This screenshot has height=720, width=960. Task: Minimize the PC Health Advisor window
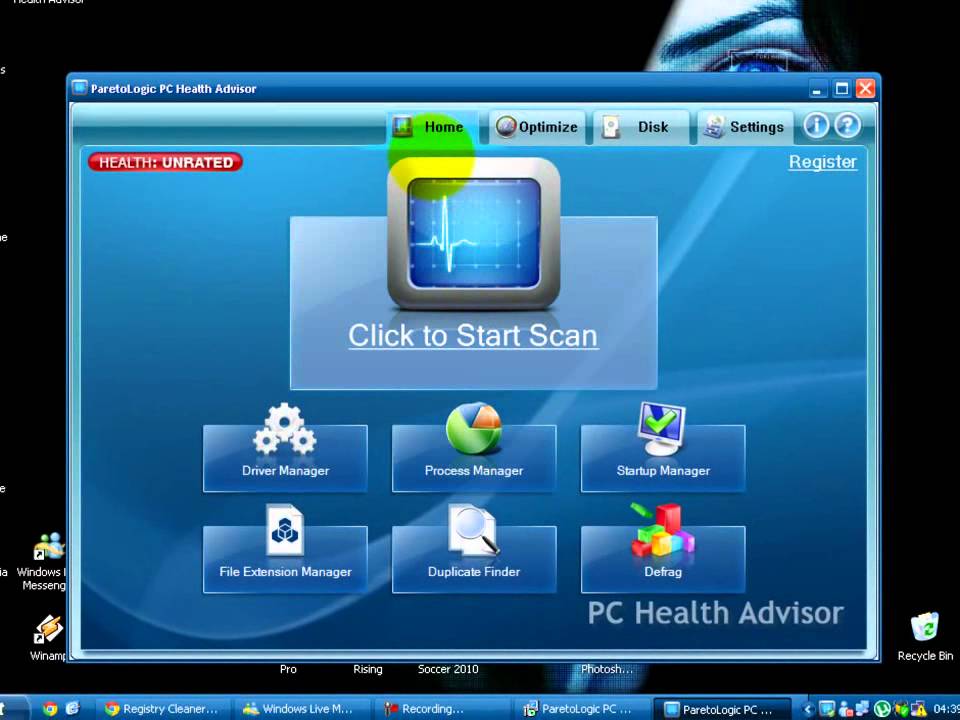(x=817, y=89)
